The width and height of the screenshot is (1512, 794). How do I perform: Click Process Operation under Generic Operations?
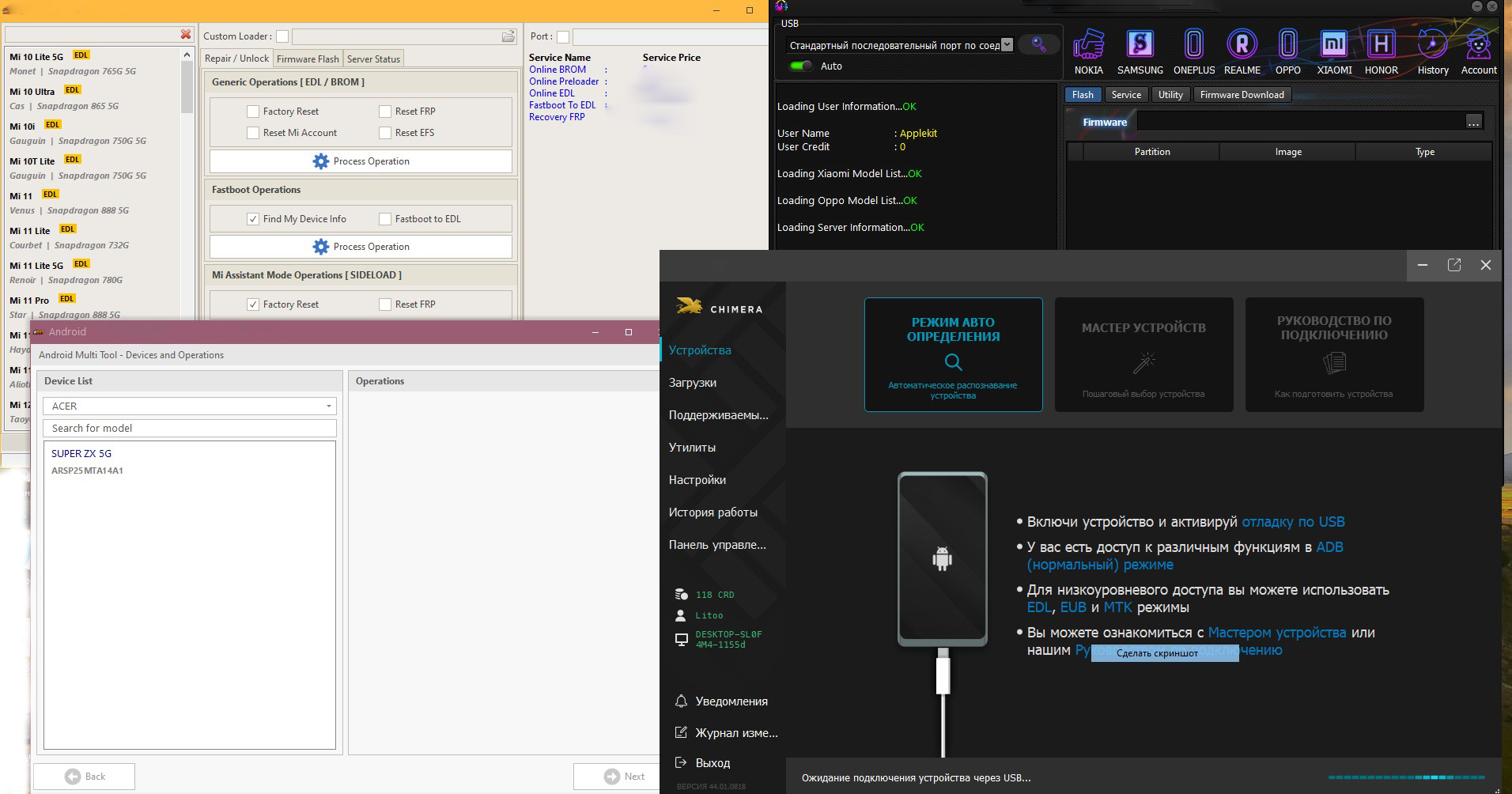361,161
